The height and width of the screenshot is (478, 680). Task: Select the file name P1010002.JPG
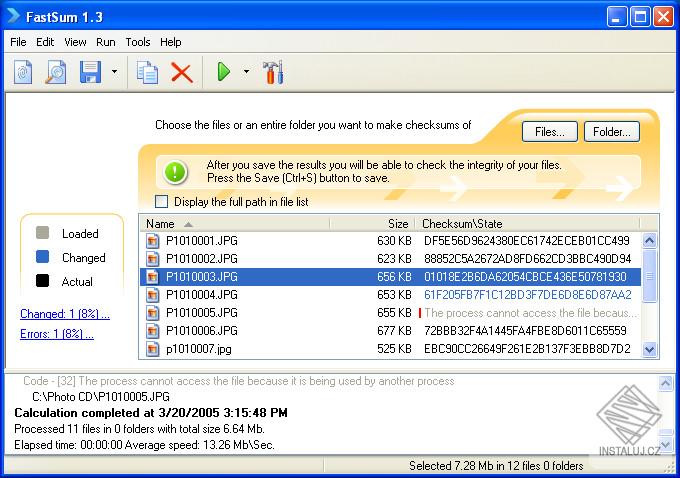click(202, 259)
